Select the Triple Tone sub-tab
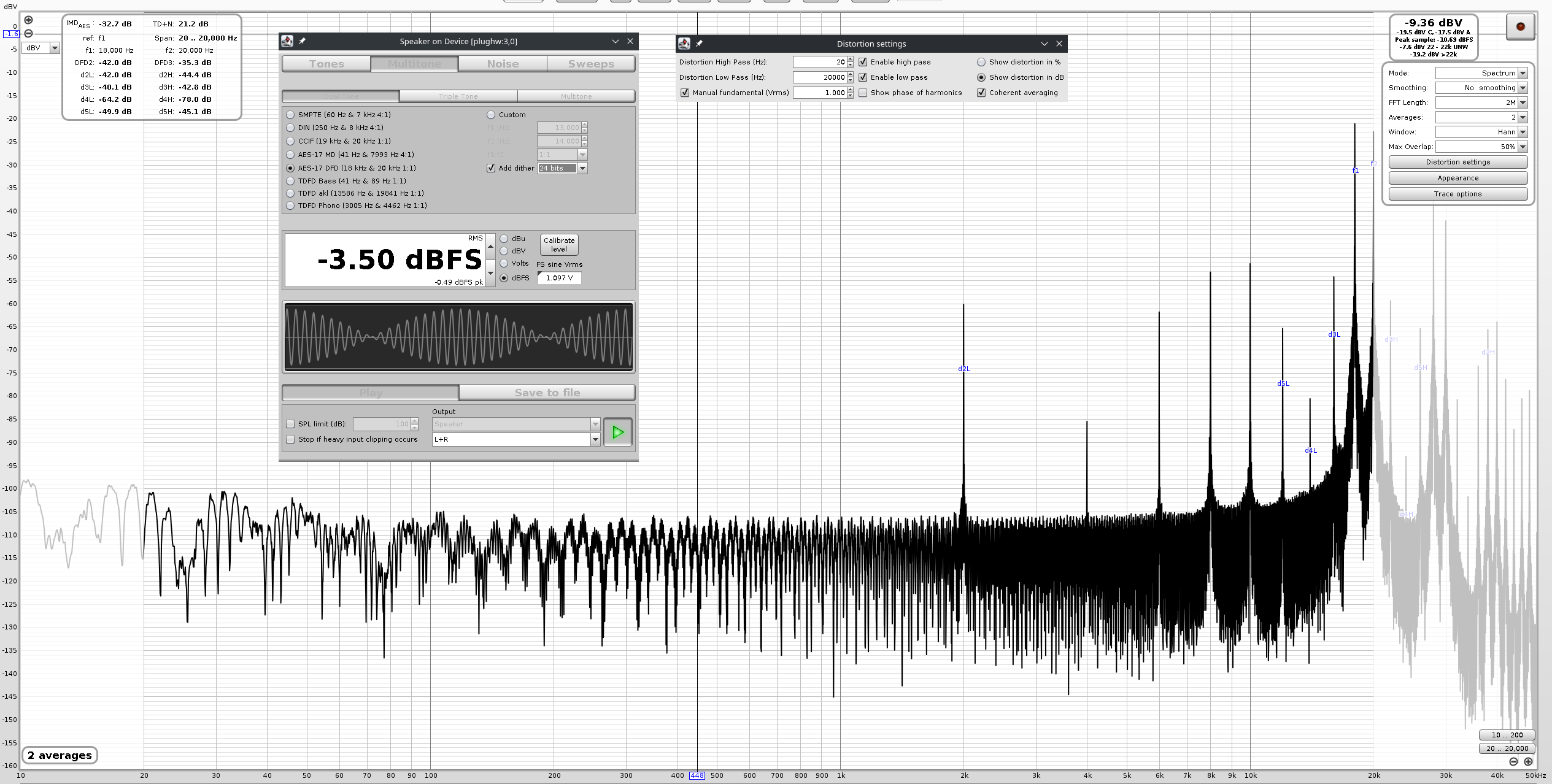 point(458,96)
